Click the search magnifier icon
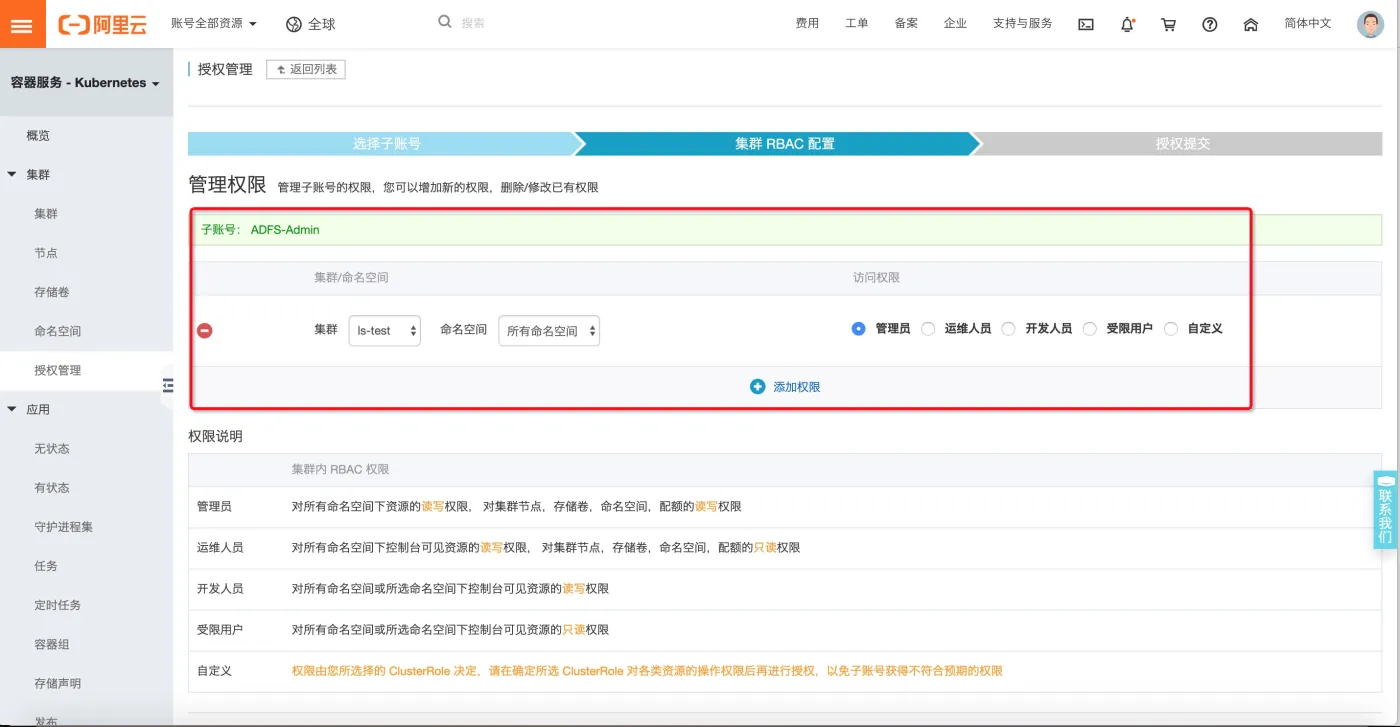 click(x=445, y=21)
